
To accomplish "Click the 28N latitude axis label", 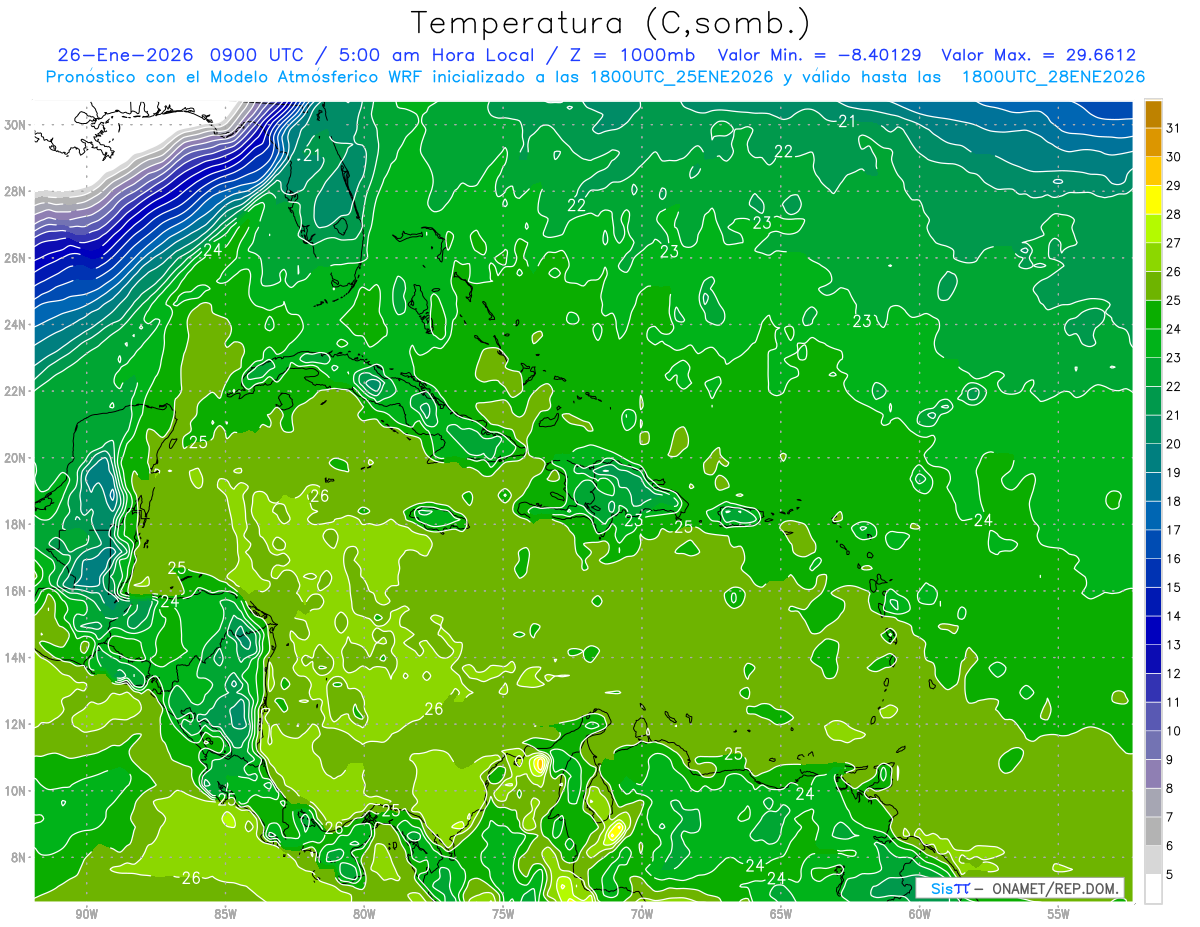I will pos(15,191).
